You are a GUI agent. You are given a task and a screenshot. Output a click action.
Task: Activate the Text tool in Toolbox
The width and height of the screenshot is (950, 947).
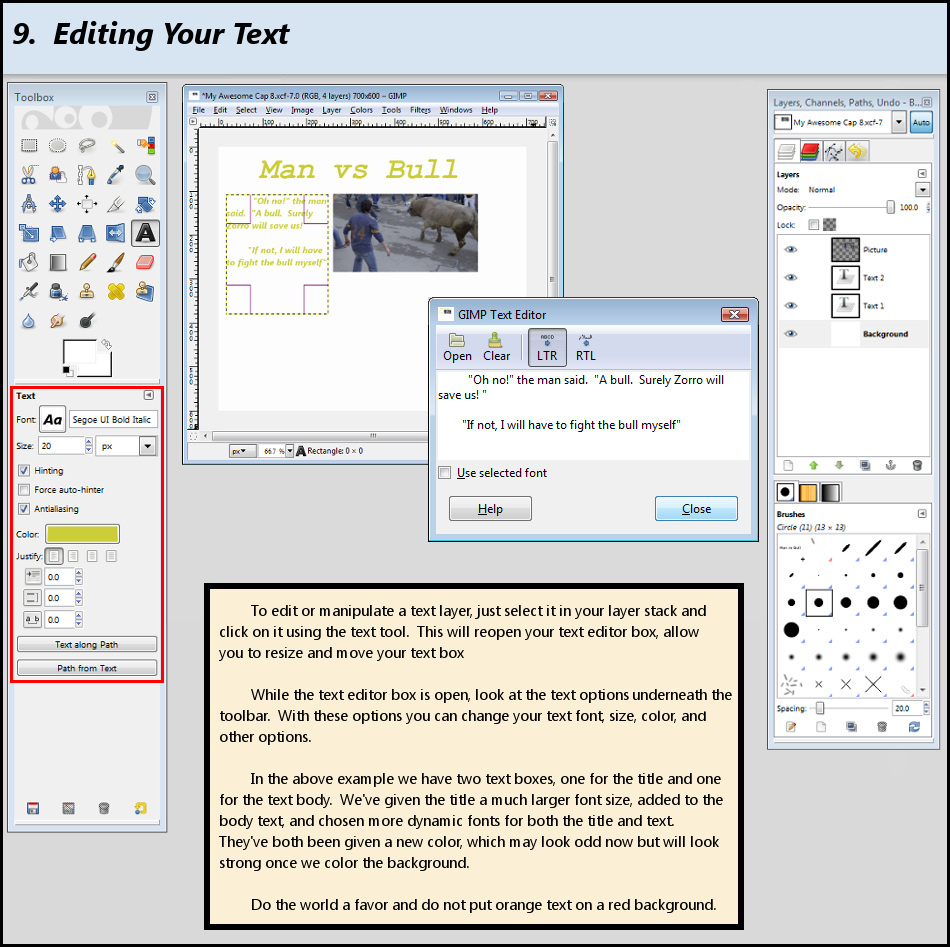coord(145,233)
